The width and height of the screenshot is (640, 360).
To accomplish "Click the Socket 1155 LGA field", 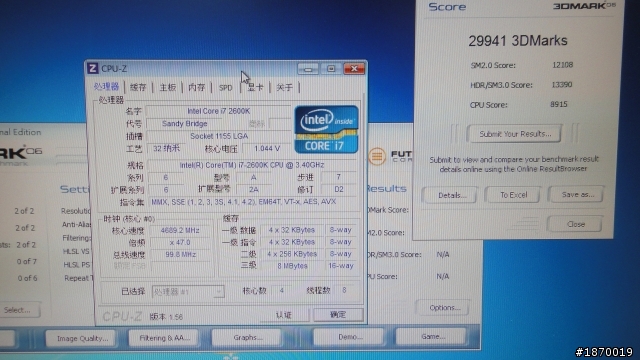I will coord(218,136).
